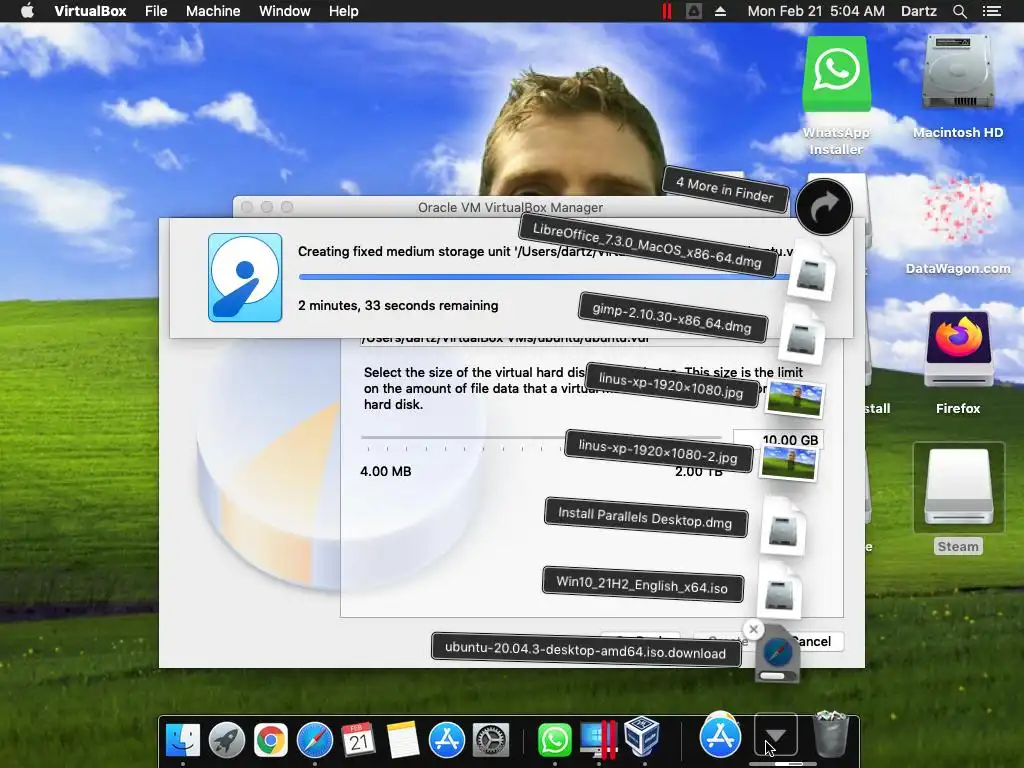This screenshot has width=1024, height=768.
Task: Open Safari compass icon in Dock
Action: [x=315, y=740]
